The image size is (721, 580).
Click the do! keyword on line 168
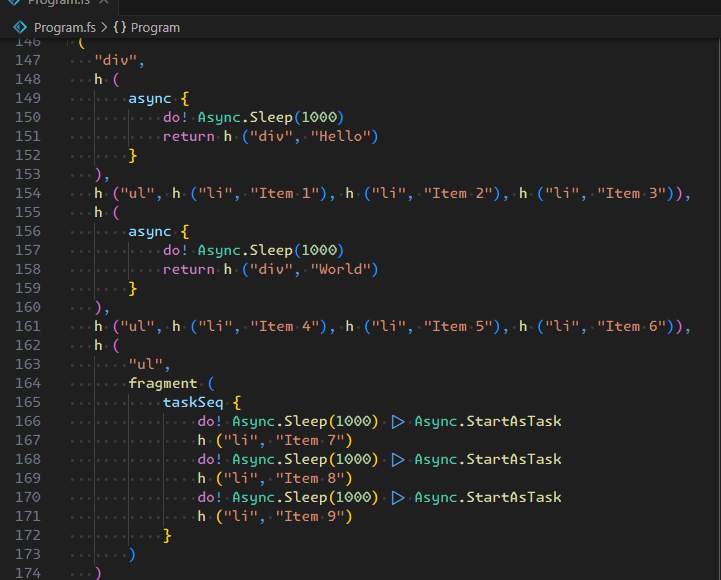pos(210,459)
